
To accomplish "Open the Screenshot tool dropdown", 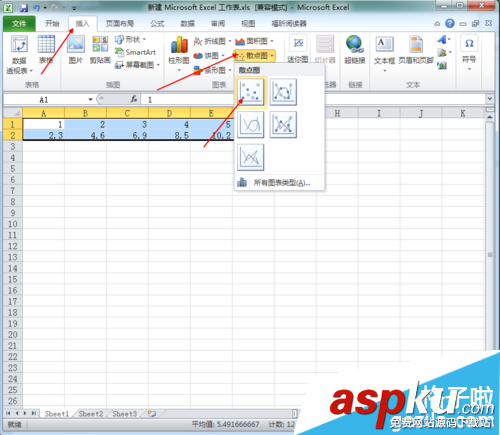I will (137, 65).
